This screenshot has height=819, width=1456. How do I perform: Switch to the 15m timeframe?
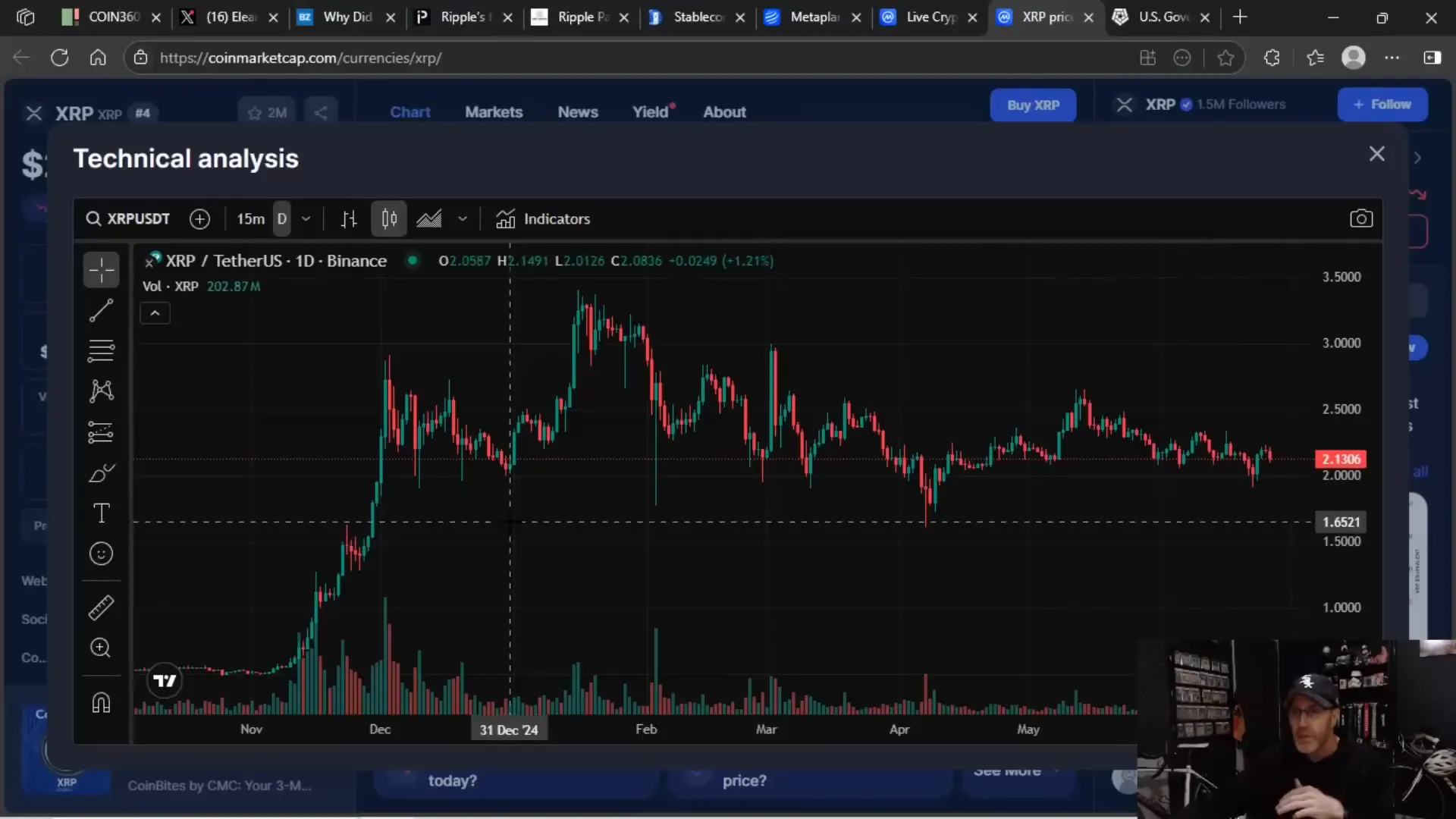coord(250,219)
